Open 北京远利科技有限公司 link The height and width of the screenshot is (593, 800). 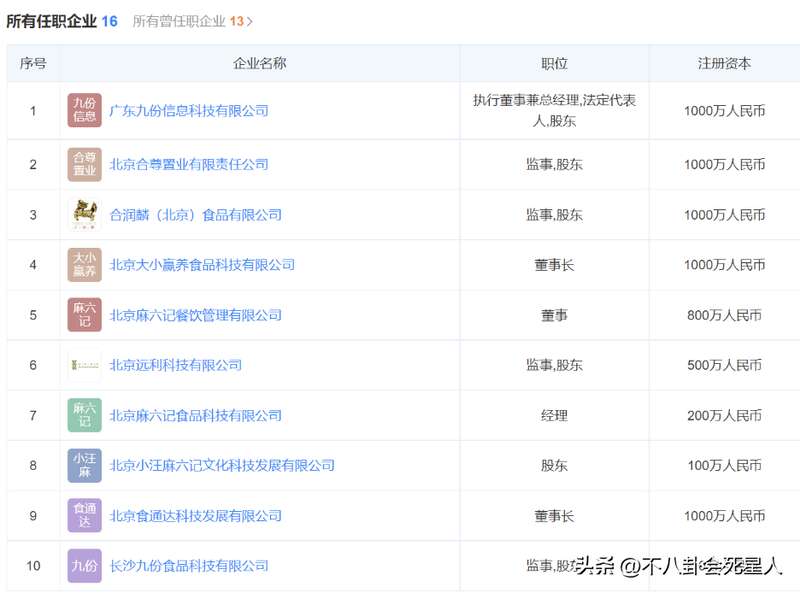pos(176,365)
